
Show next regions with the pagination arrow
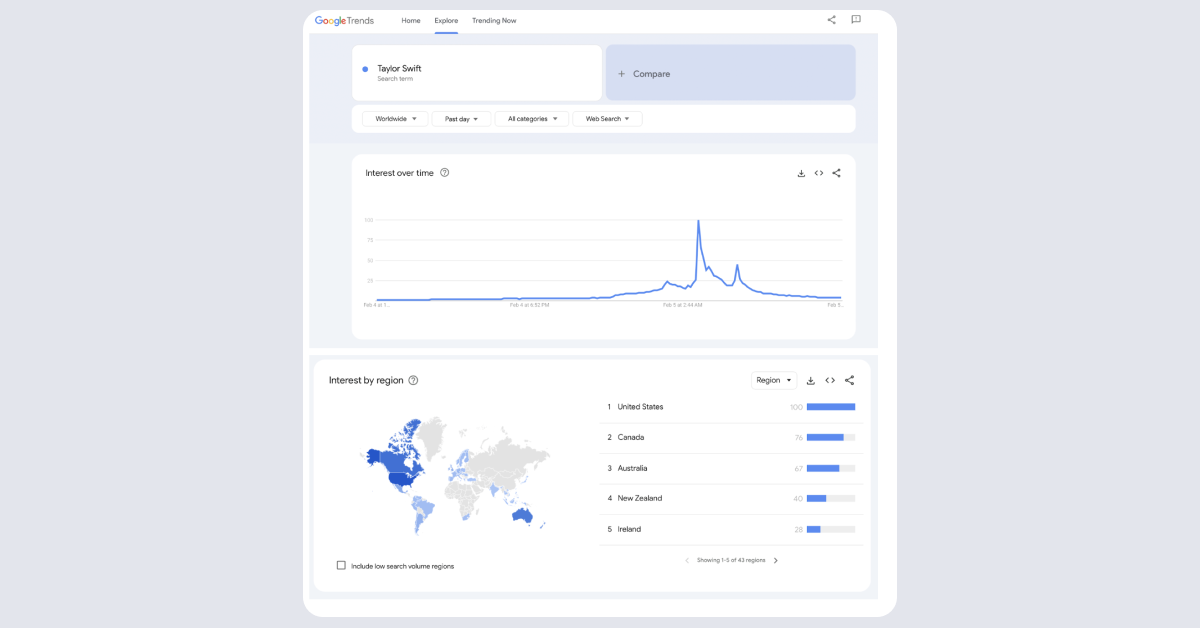tap(777, 560)
